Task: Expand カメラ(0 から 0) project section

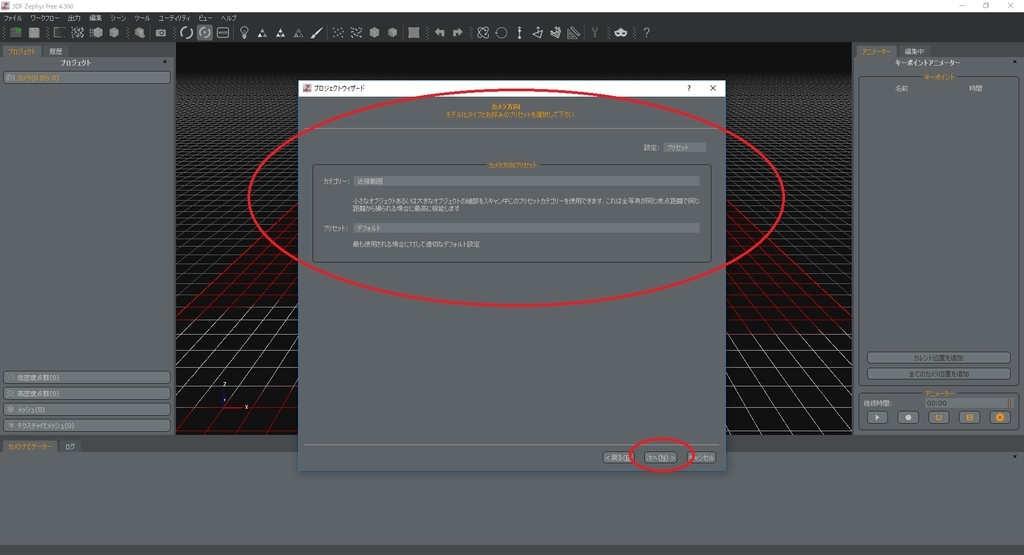Action: [x=87, y=77]
